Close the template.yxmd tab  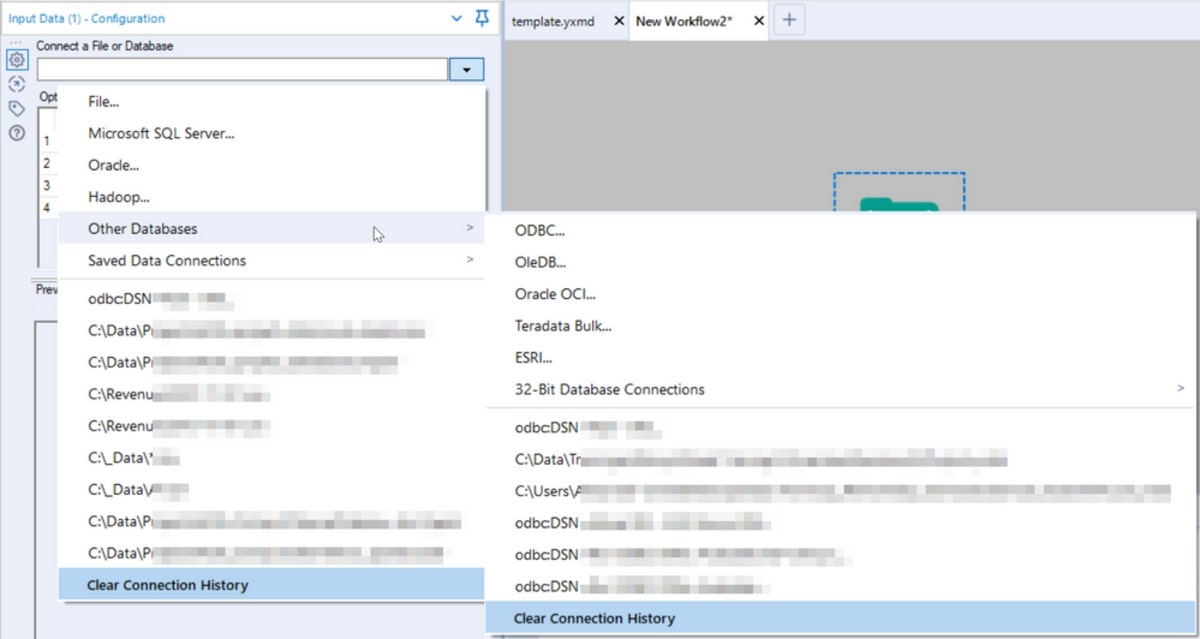[x=619, y=21]
